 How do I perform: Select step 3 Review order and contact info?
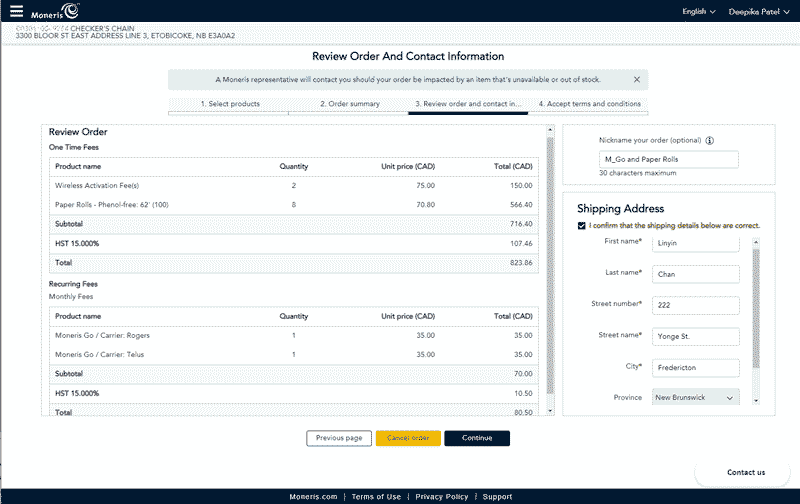tap(468, 104)
